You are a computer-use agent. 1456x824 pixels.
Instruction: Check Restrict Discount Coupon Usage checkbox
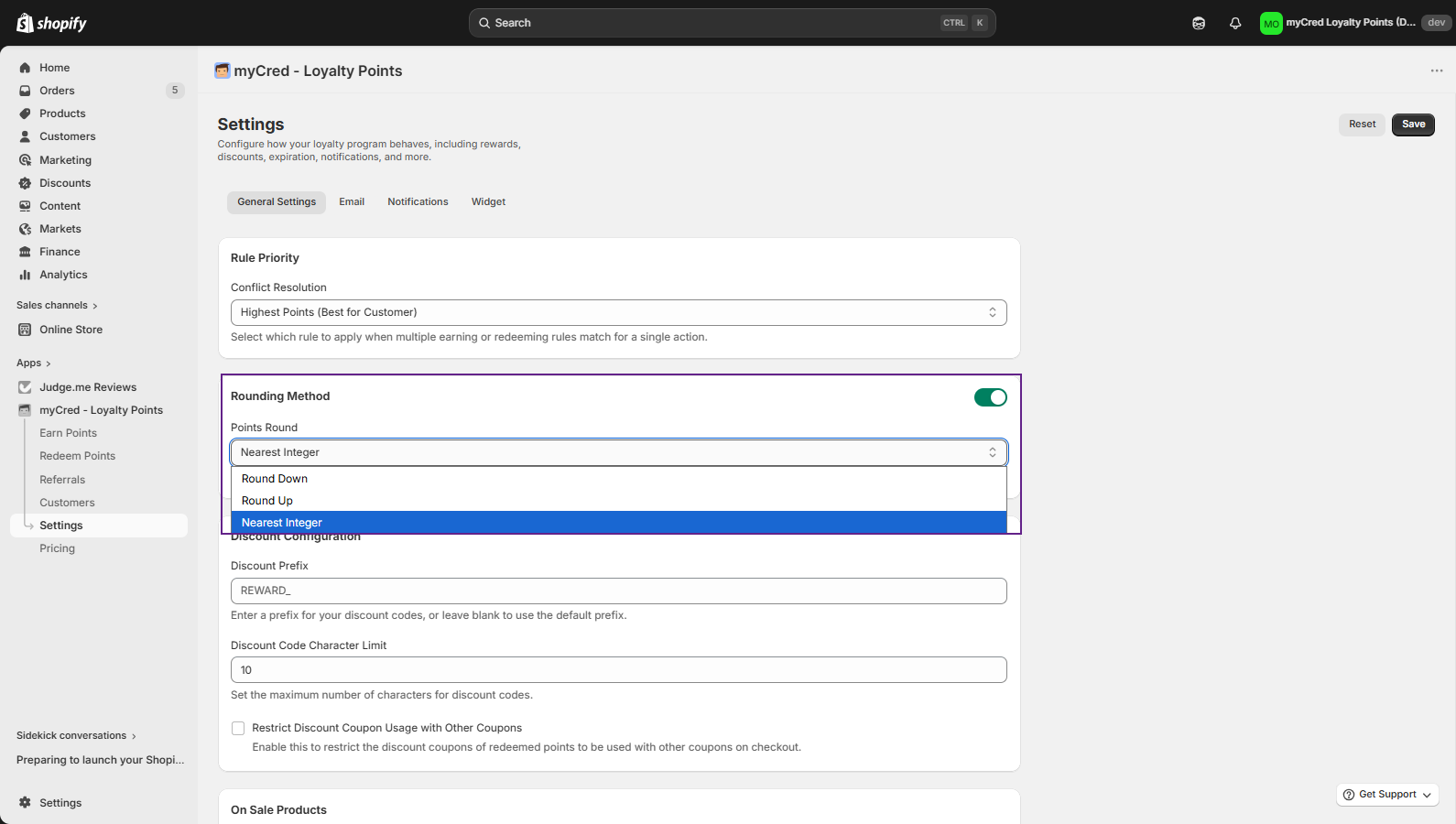(238, 729)
